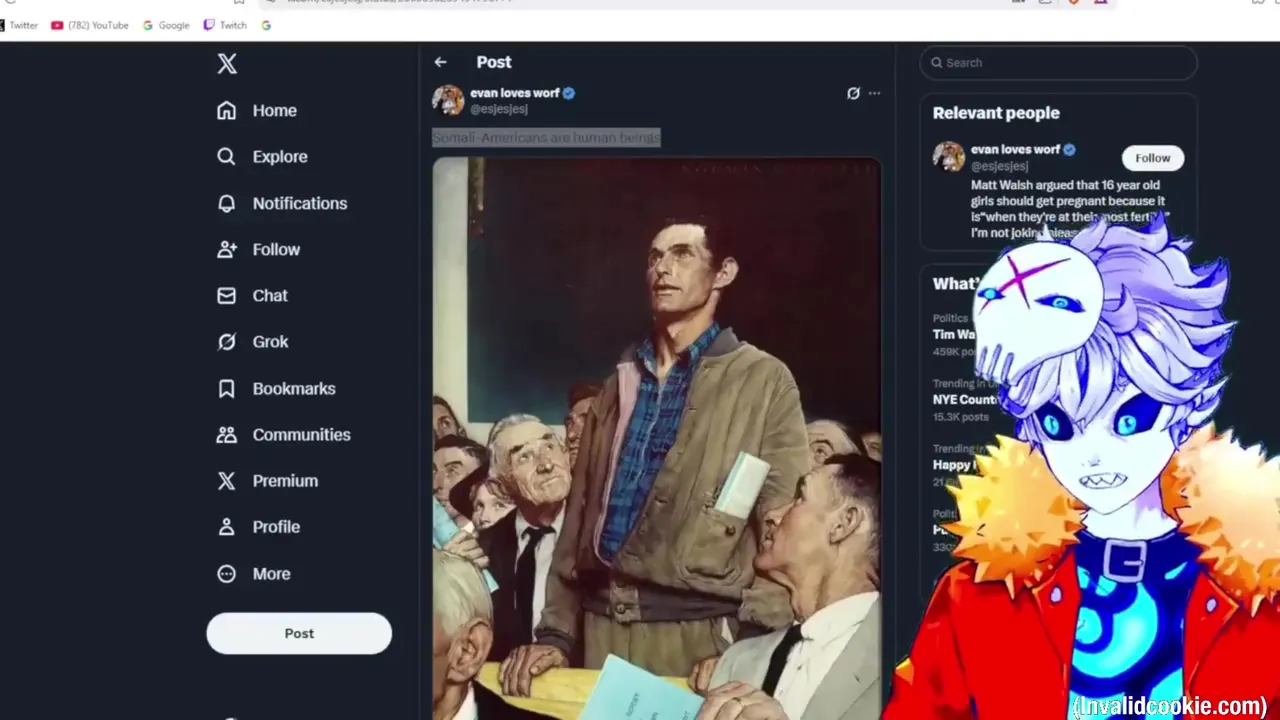Click the X logo in sidebar
This screenshot has width=1280, height=720.
coord(227,64)
